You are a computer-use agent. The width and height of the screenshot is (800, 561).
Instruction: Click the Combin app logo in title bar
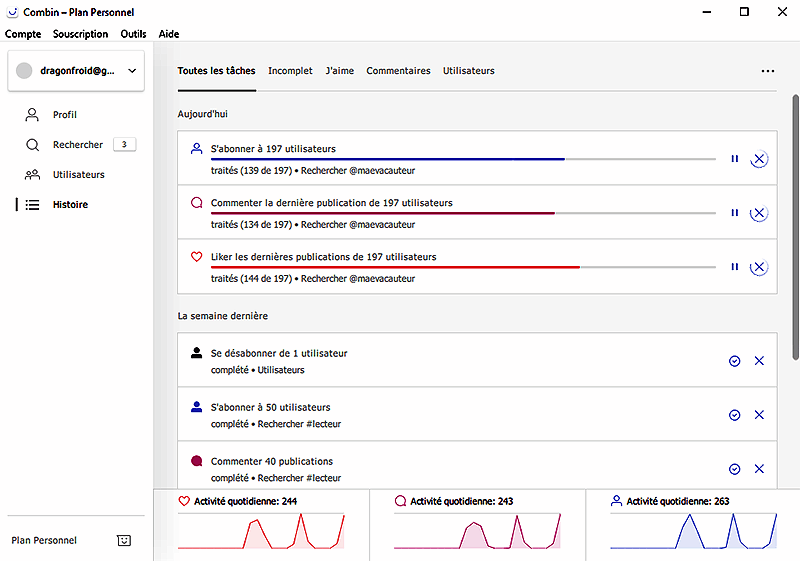click(x=12, y=12)
